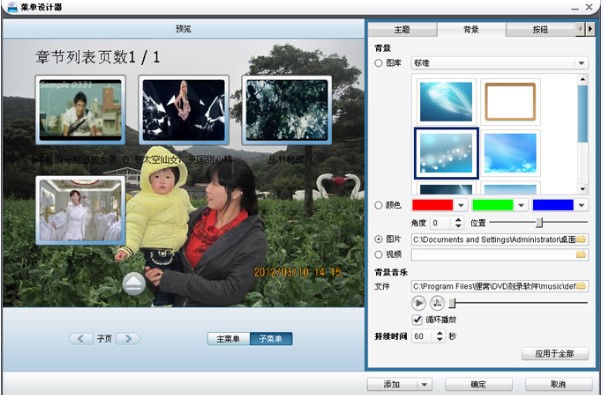Switch to the 主题 tab
Screen dimensions: 604x395
click(402, 30)
